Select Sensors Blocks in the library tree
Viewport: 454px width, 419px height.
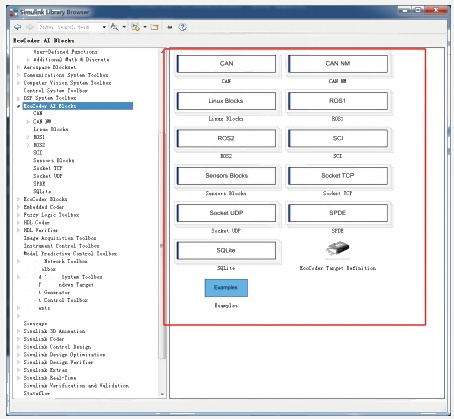click(x=53, y=160)
